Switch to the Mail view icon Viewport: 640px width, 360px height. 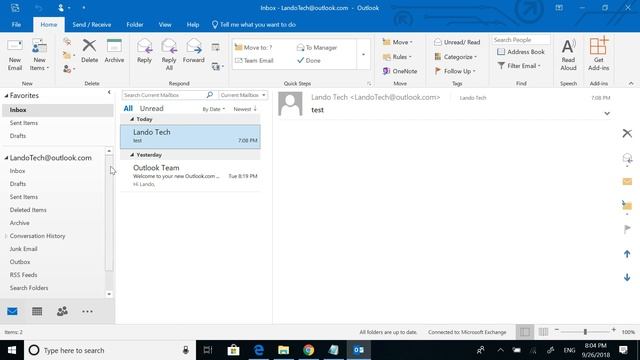coord(12,311)
